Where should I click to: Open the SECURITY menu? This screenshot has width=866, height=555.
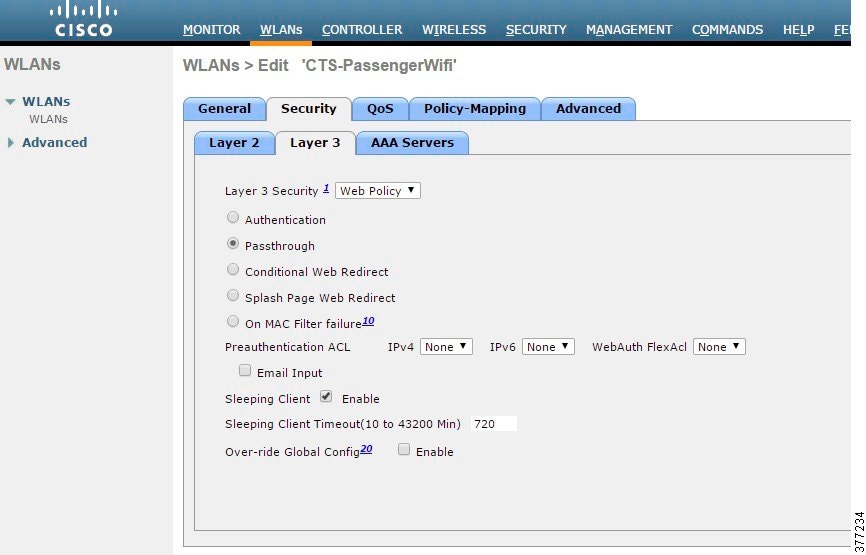[536, 30]
